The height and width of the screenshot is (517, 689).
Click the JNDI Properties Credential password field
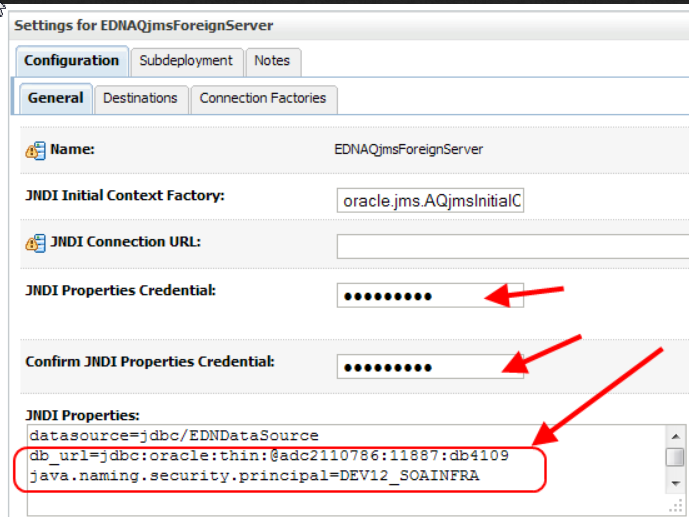tap(430, 296)
